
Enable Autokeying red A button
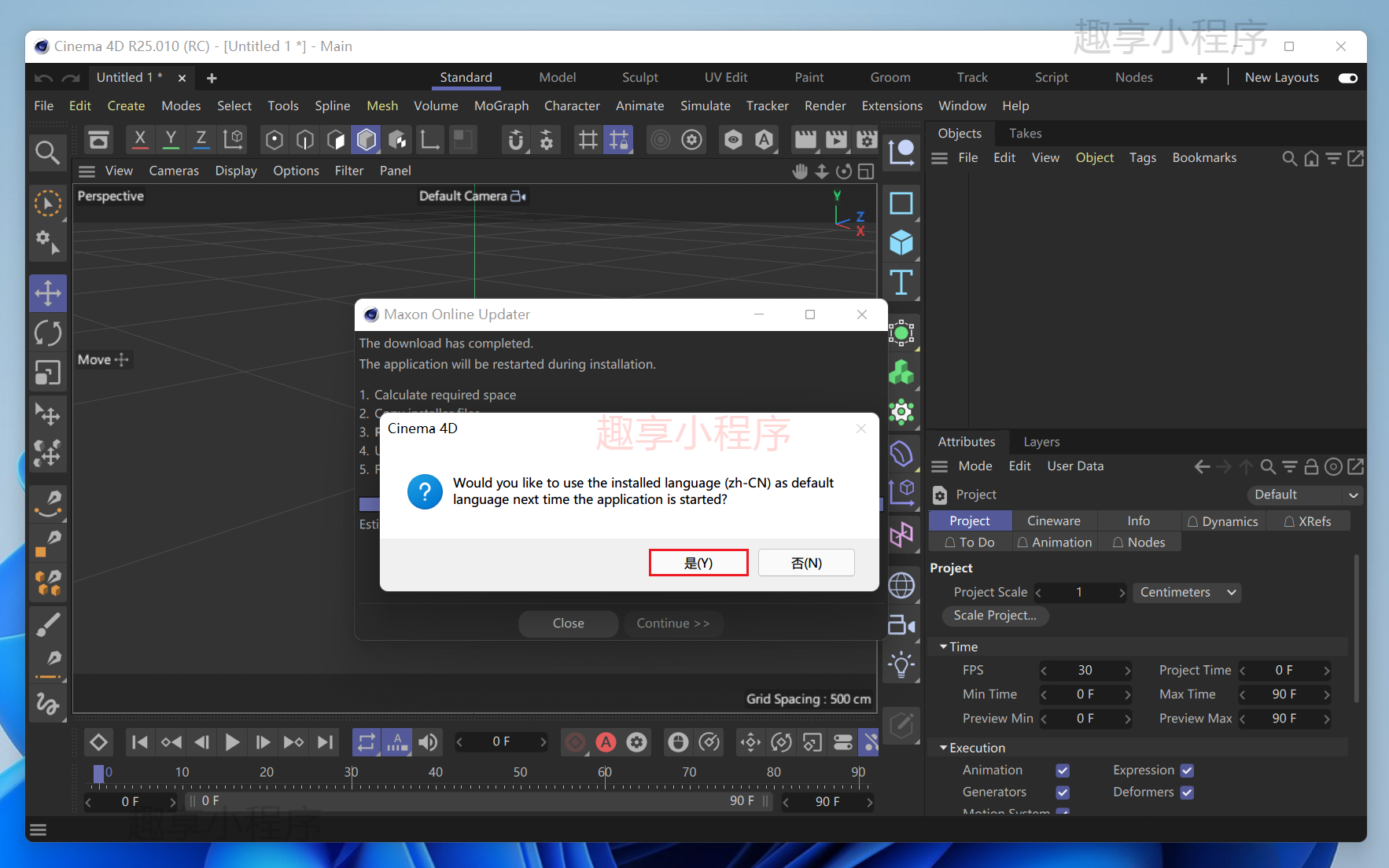click(x=606, y=742)
